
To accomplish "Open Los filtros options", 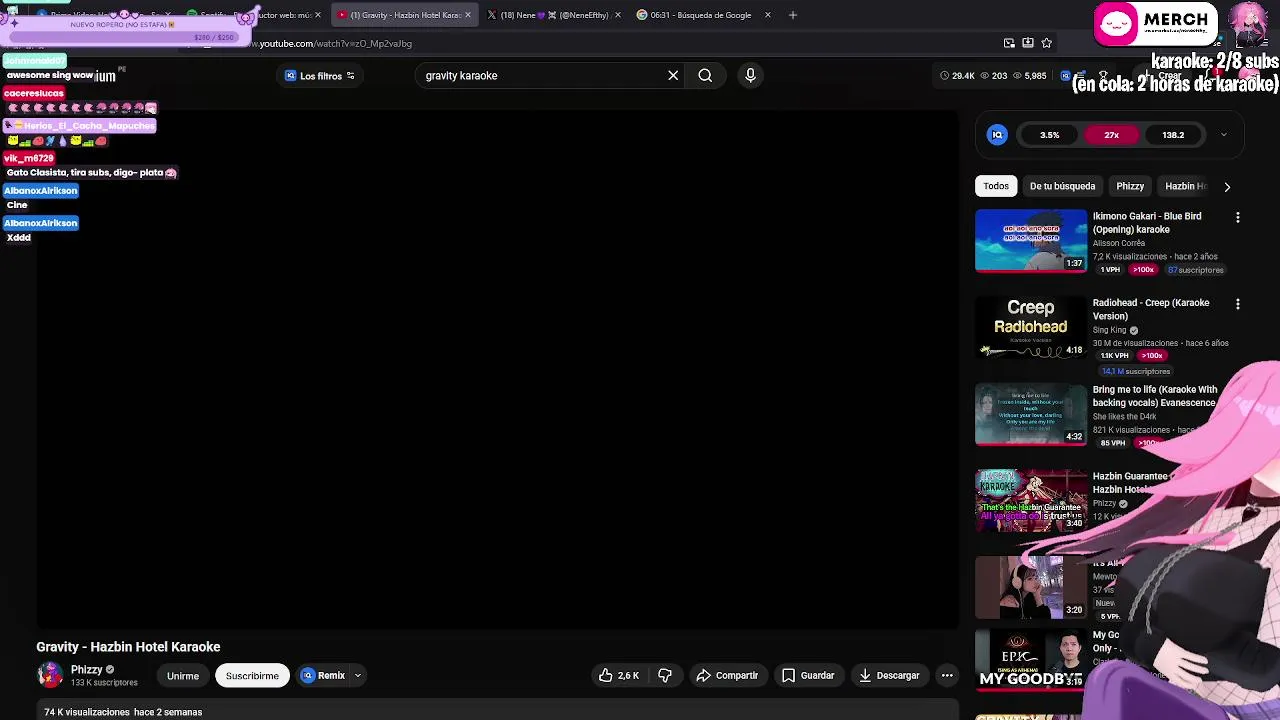I will click(320, 76).
